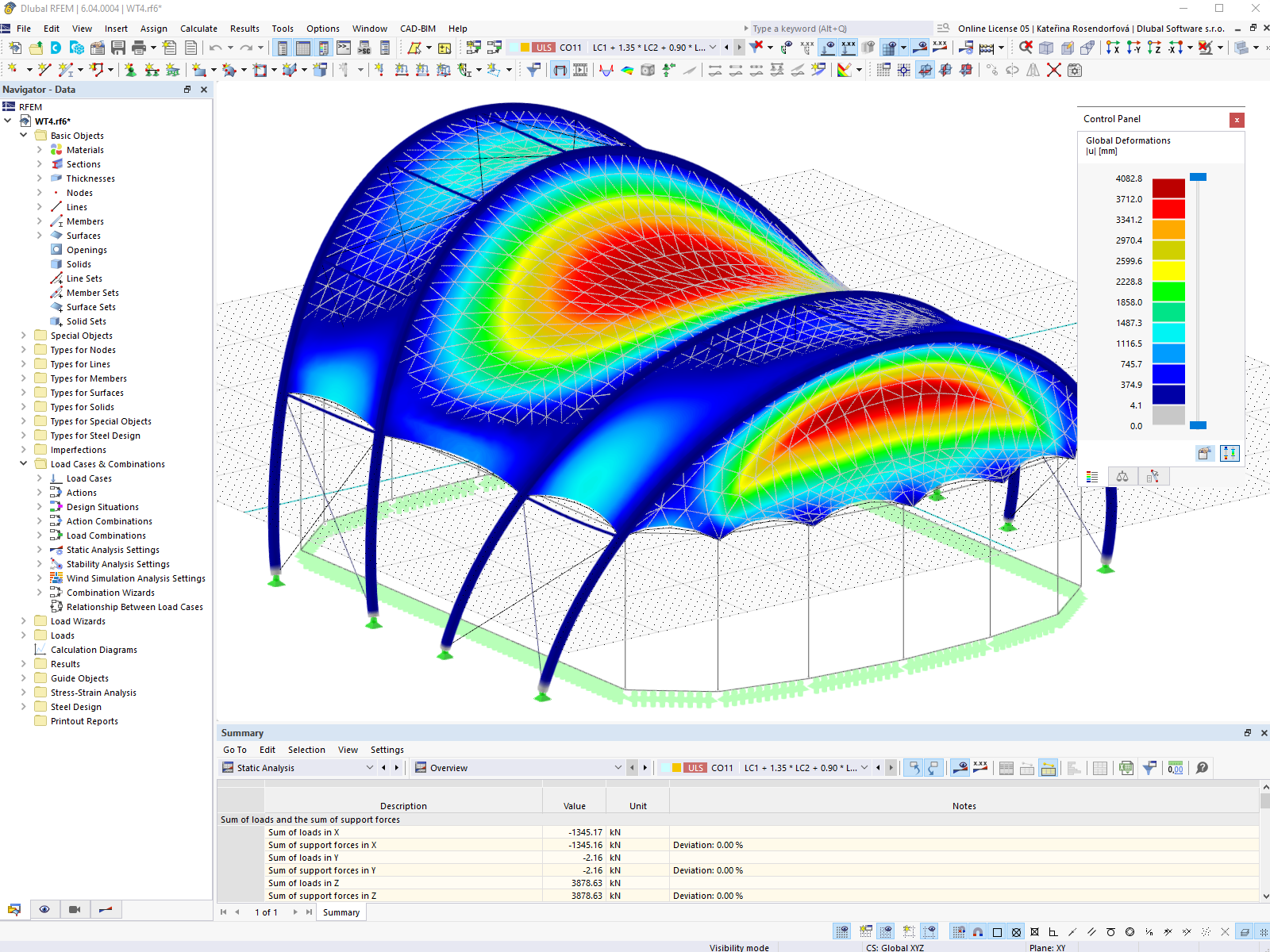This screenshot has width=1270, height=952.
Task: Expand the Loads folder in the navigator
Action: pyautogui.click(x=23, y=635)
